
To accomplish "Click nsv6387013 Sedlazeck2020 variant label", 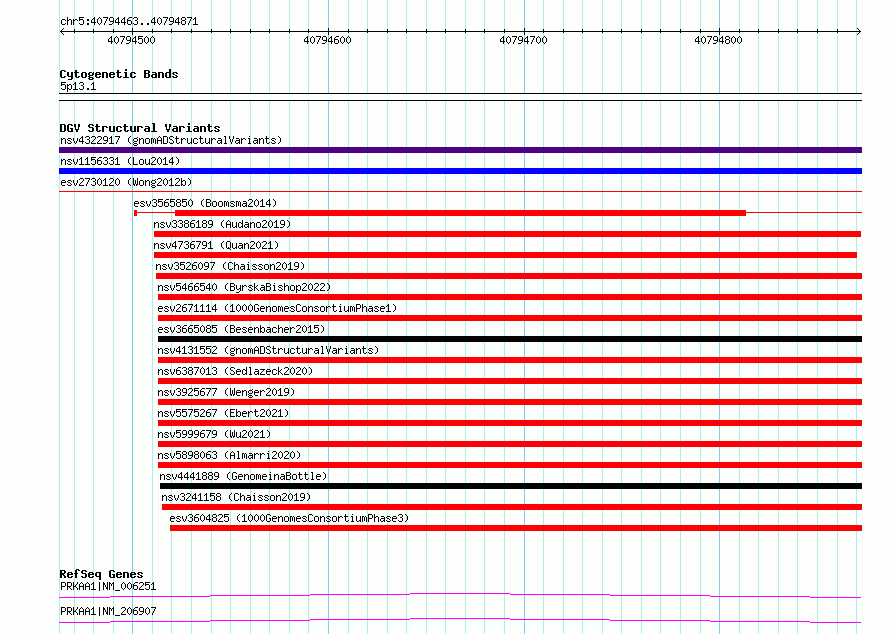I will pos(235,371).
